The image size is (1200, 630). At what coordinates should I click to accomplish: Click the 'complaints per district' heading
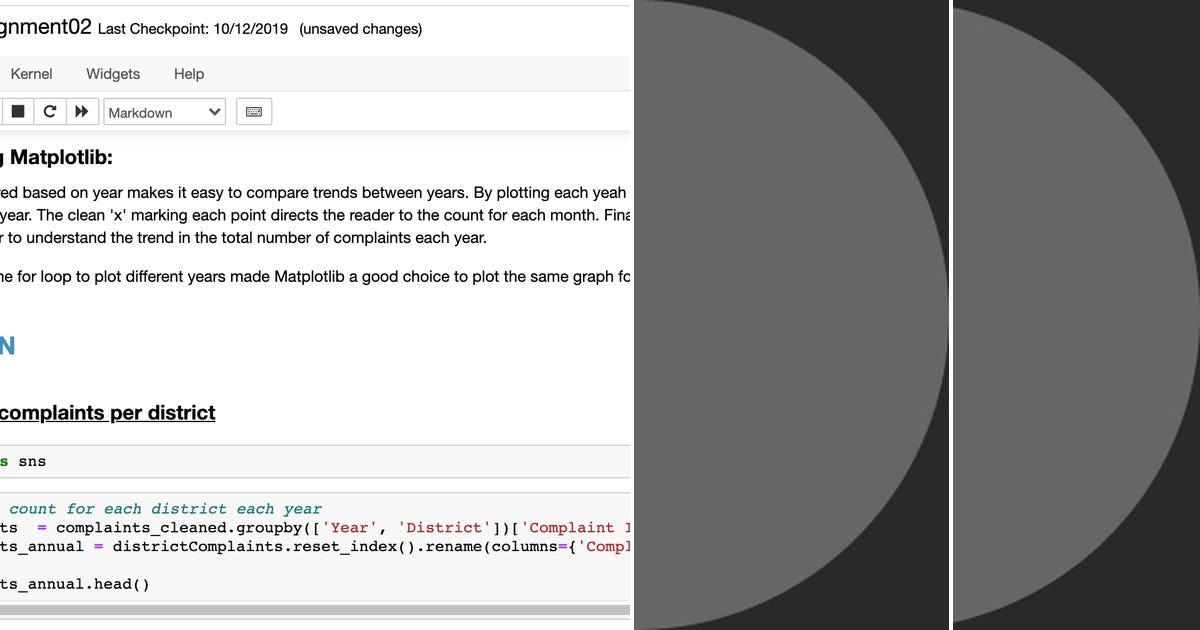107,412
